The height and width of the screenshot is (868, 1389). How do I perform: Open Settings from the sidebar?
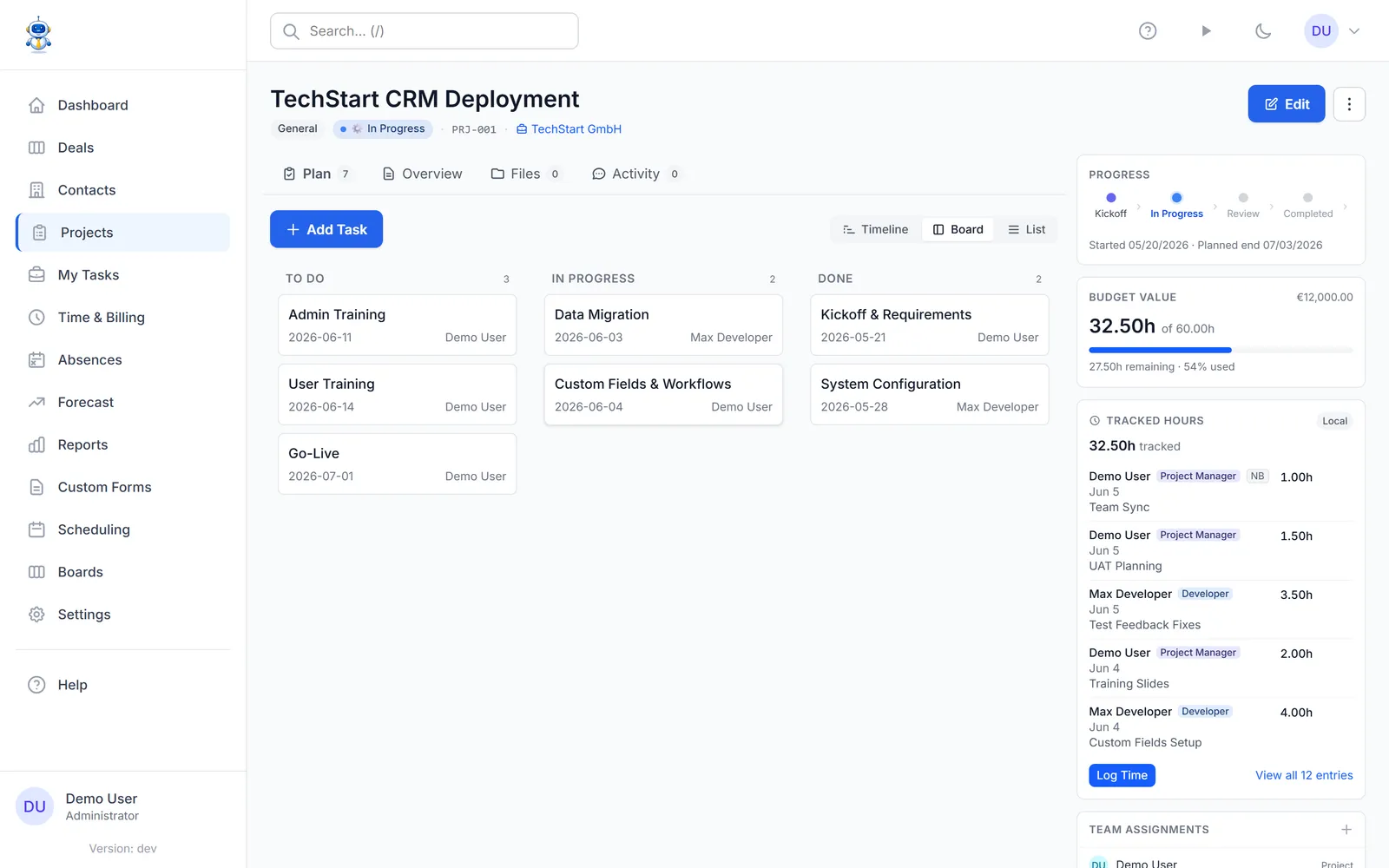pyautogui.click(x=122, y=615)
